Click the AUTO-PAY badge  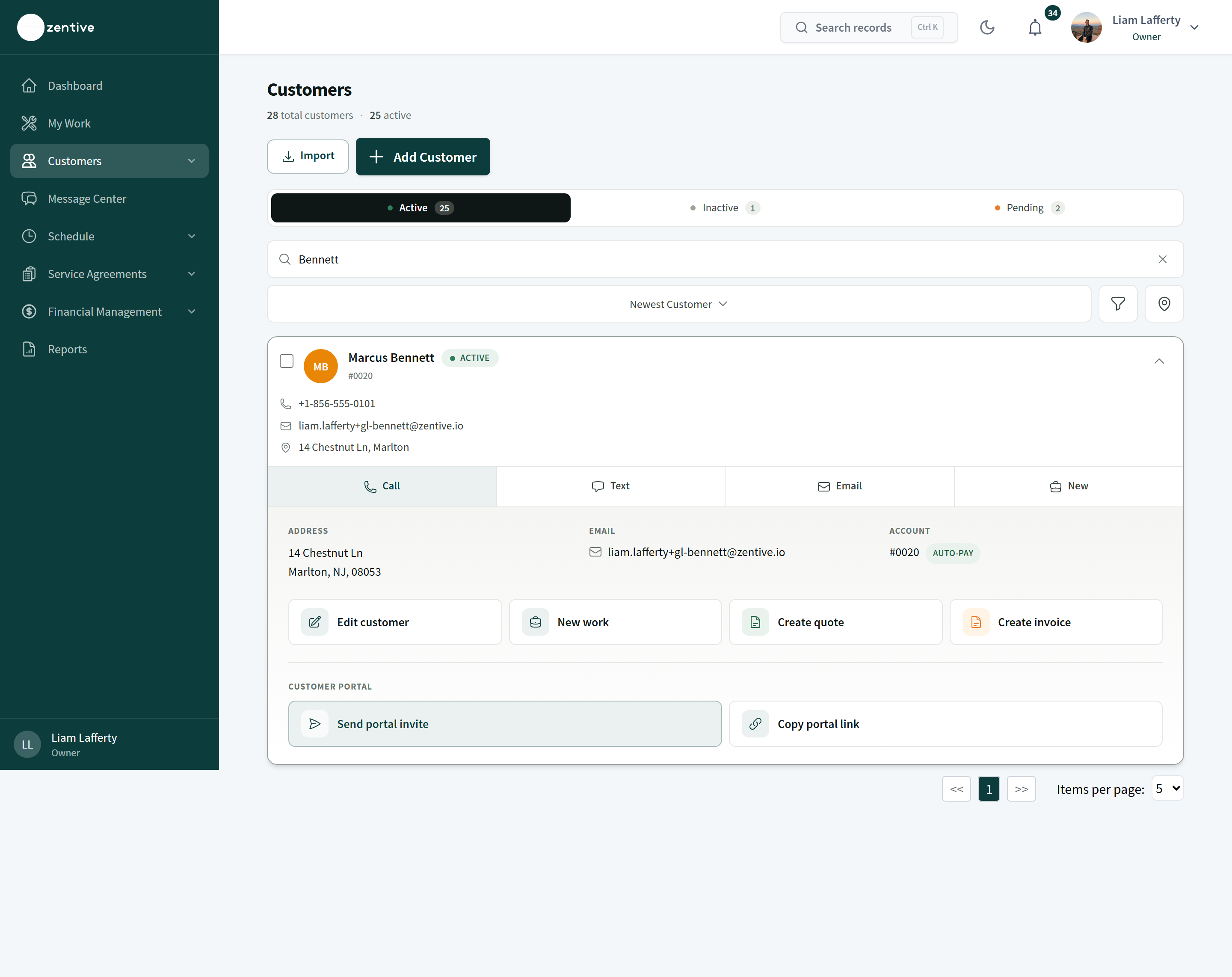[x=953, y=553]
